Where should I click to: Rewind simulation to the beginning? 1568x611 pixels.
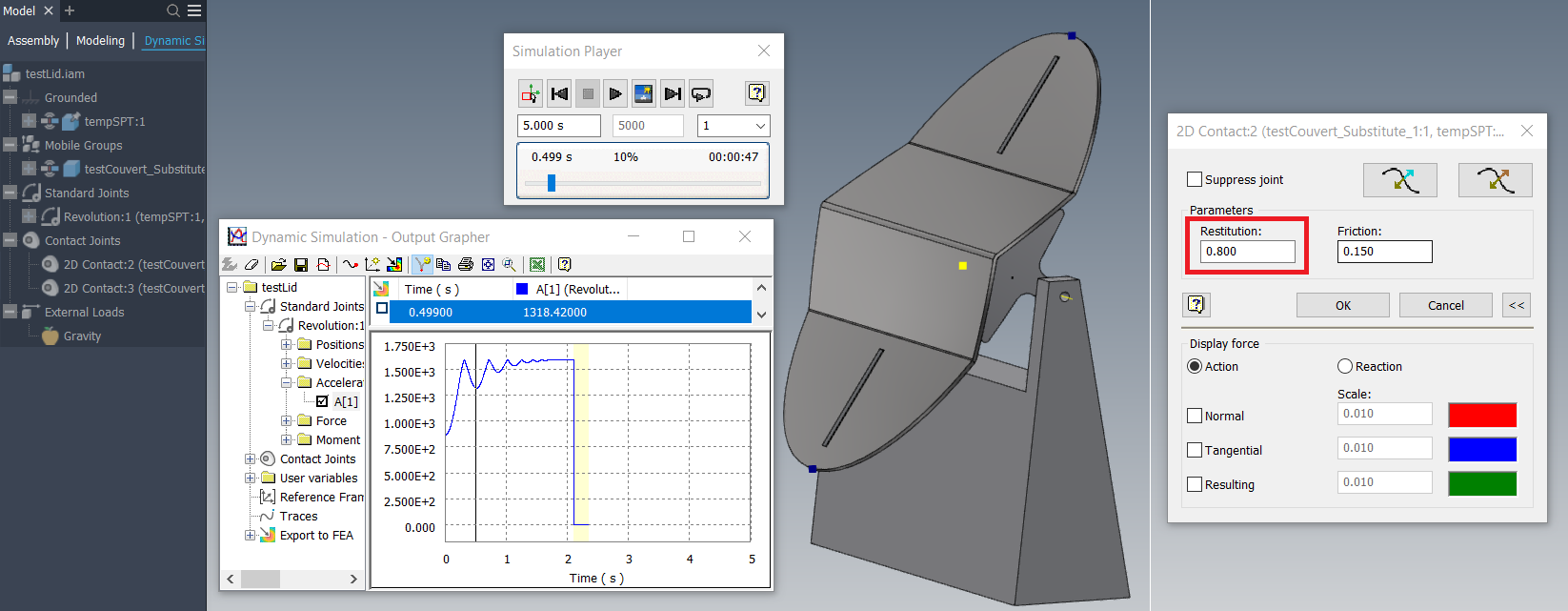click(559, 93)
